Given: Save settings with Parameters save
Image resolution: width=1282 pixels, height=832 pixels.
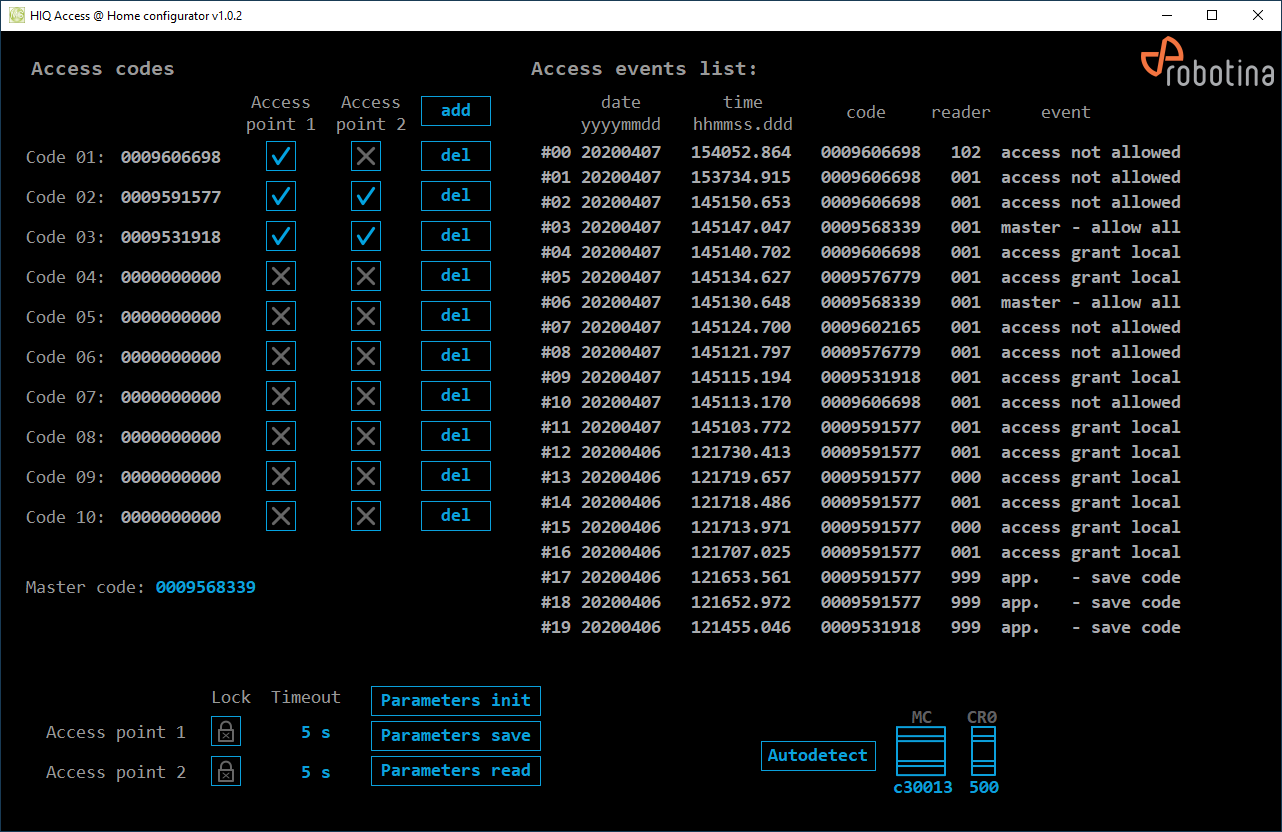Looking at the screenshot, I should click(455, 736).
